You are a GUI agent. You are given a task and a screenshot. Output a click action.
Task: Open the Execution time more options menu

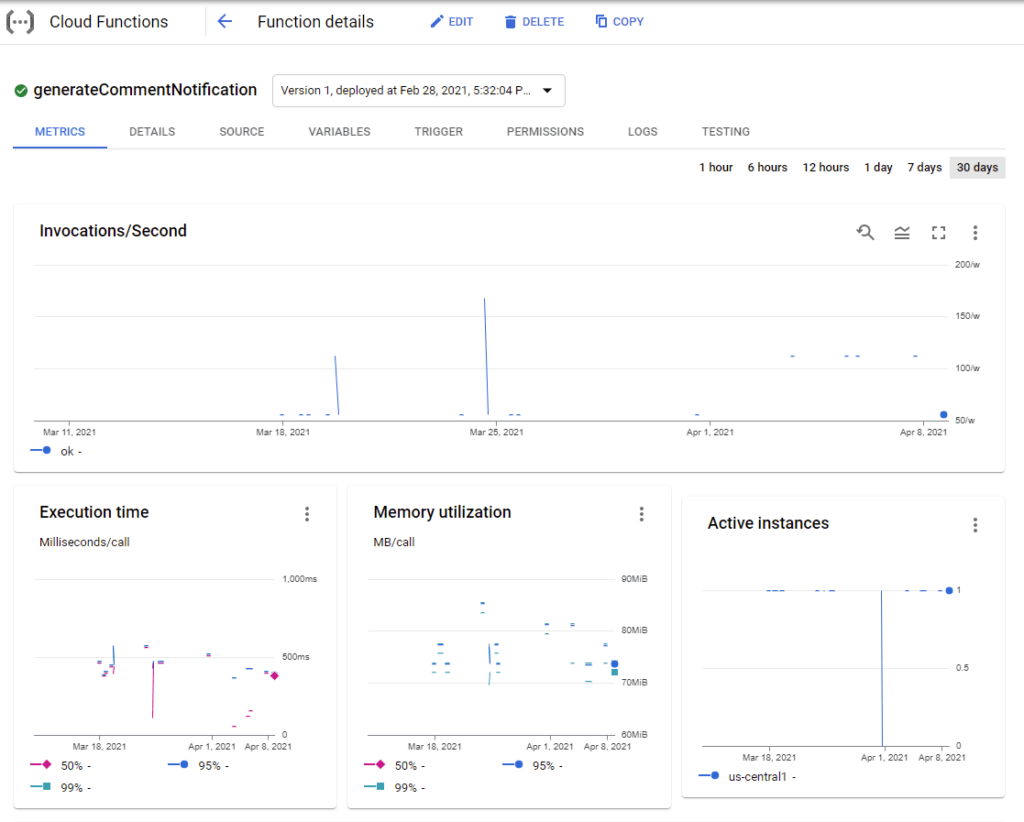coord(307,514)
